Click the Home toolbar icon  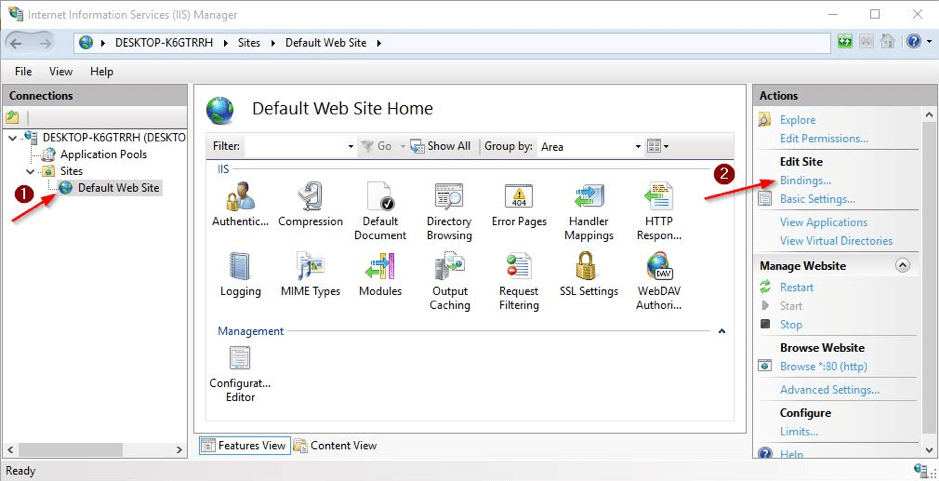[887, 42]
